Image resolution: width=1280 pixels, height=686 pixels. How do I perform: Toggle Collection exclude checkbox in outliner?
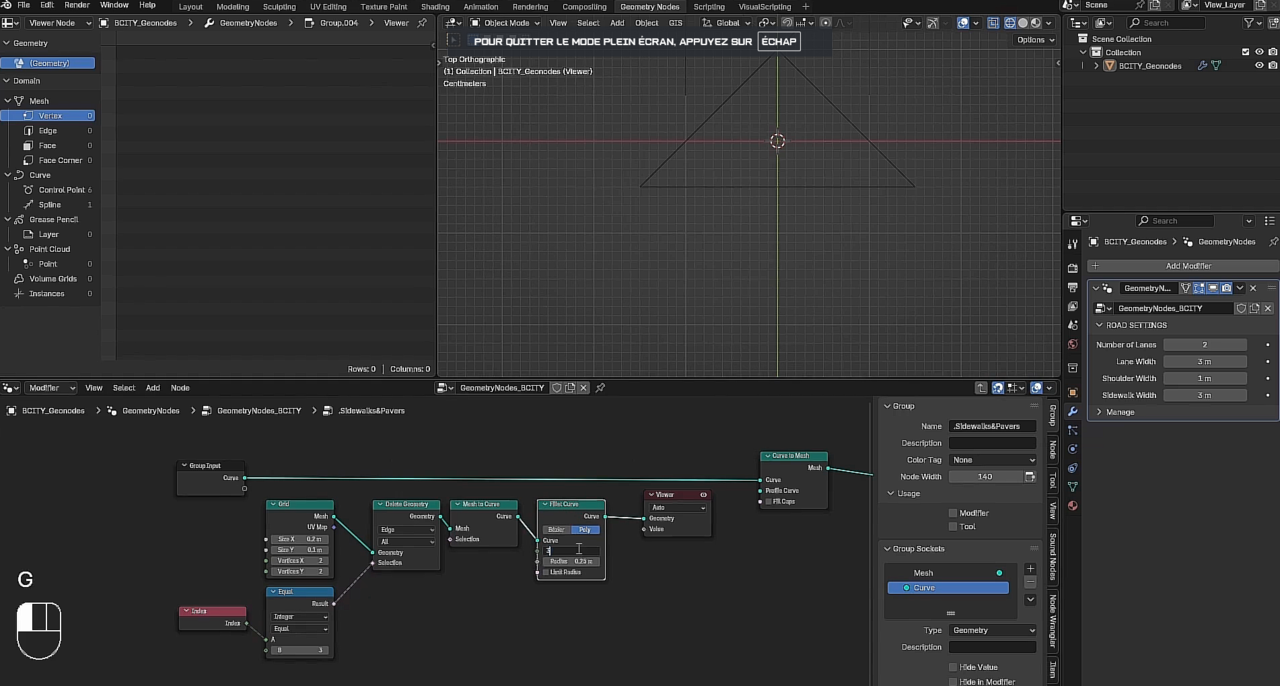1246,52
